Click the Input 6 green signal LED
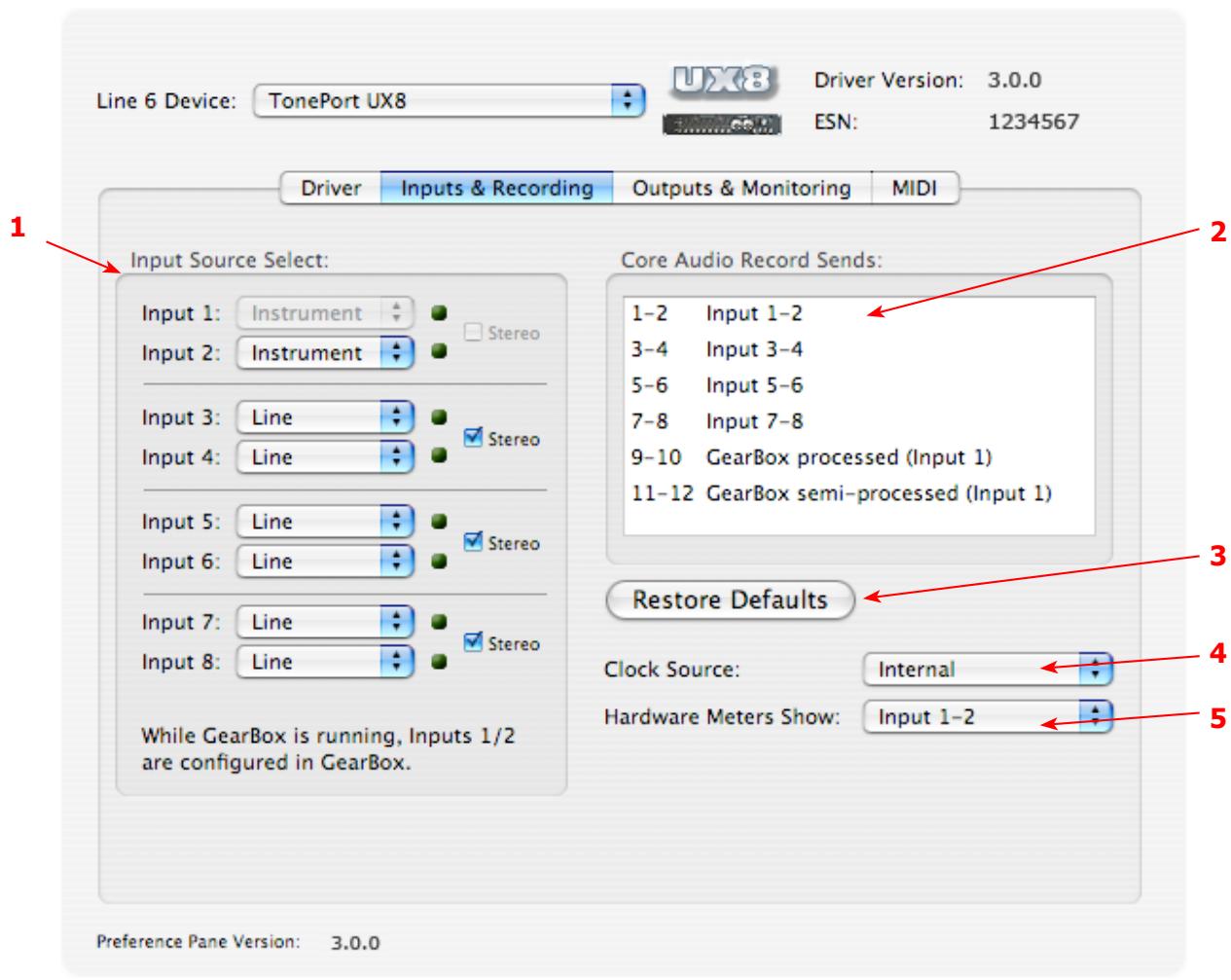This screenshot has height=980, width=1231. click(438, 561)
